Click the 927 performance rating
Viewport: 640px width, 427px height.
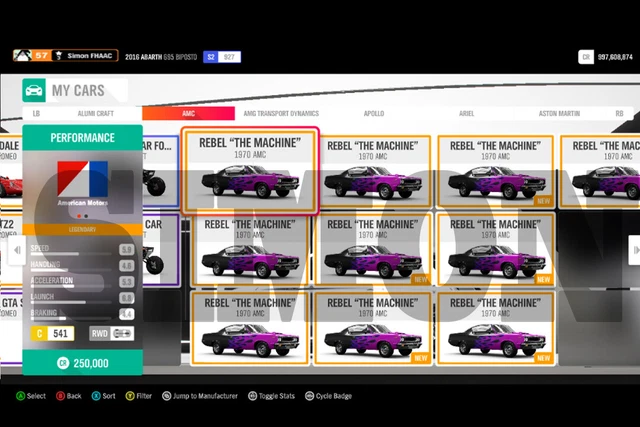[x=229, y=57]
